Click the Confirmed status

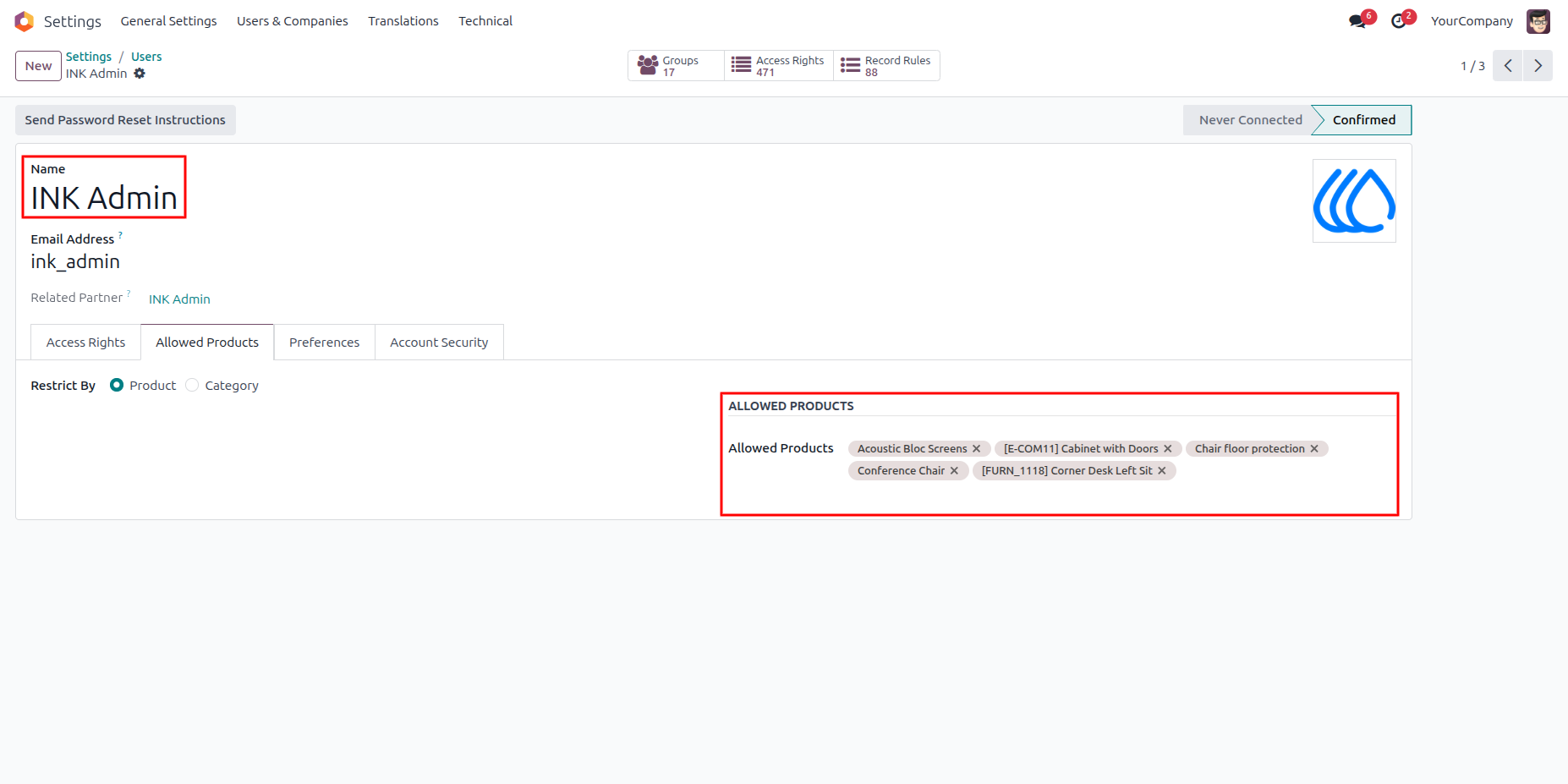coord(1363,120)
